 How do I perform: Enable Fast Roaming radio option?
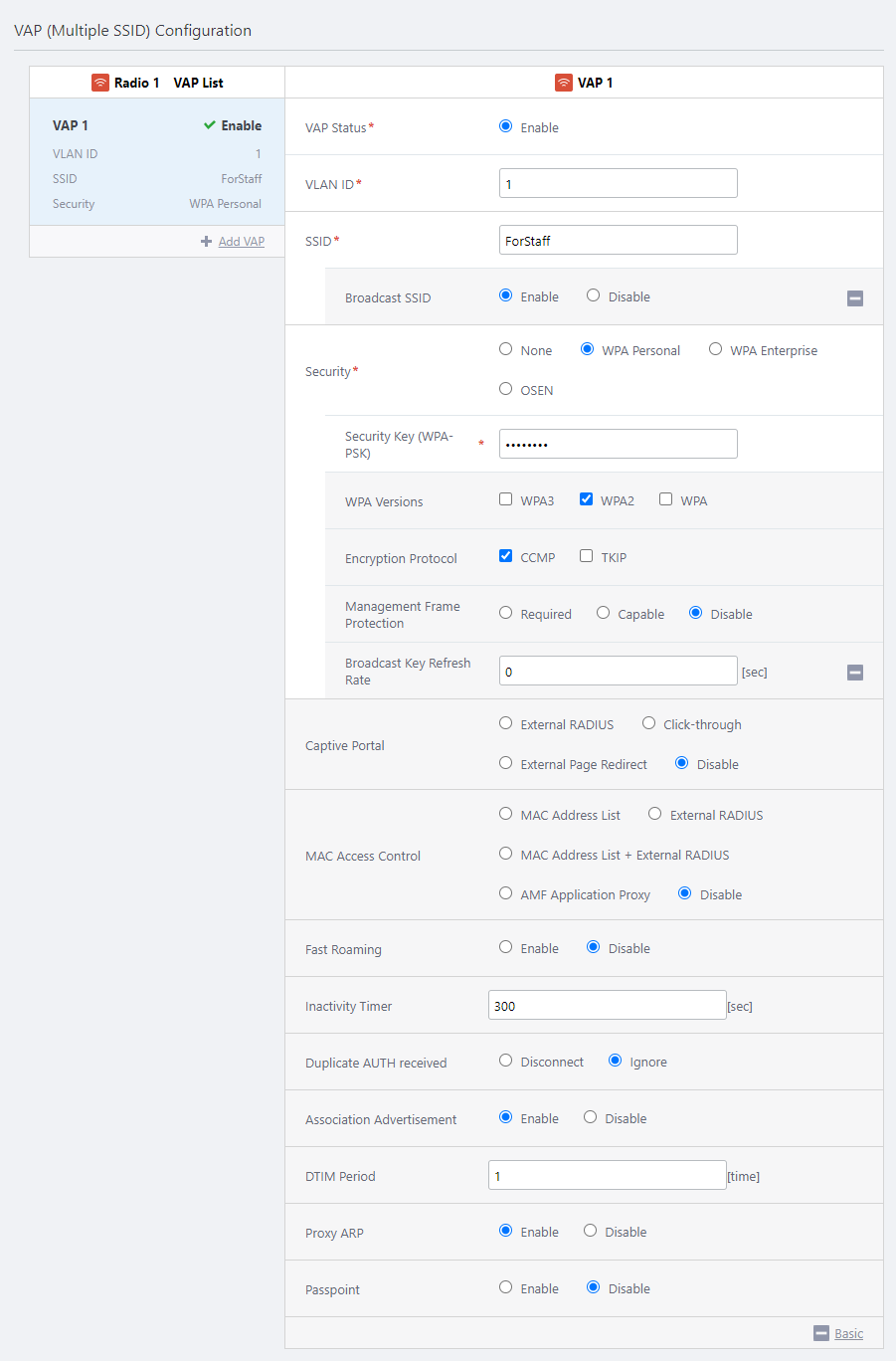[x=506, y=947]
